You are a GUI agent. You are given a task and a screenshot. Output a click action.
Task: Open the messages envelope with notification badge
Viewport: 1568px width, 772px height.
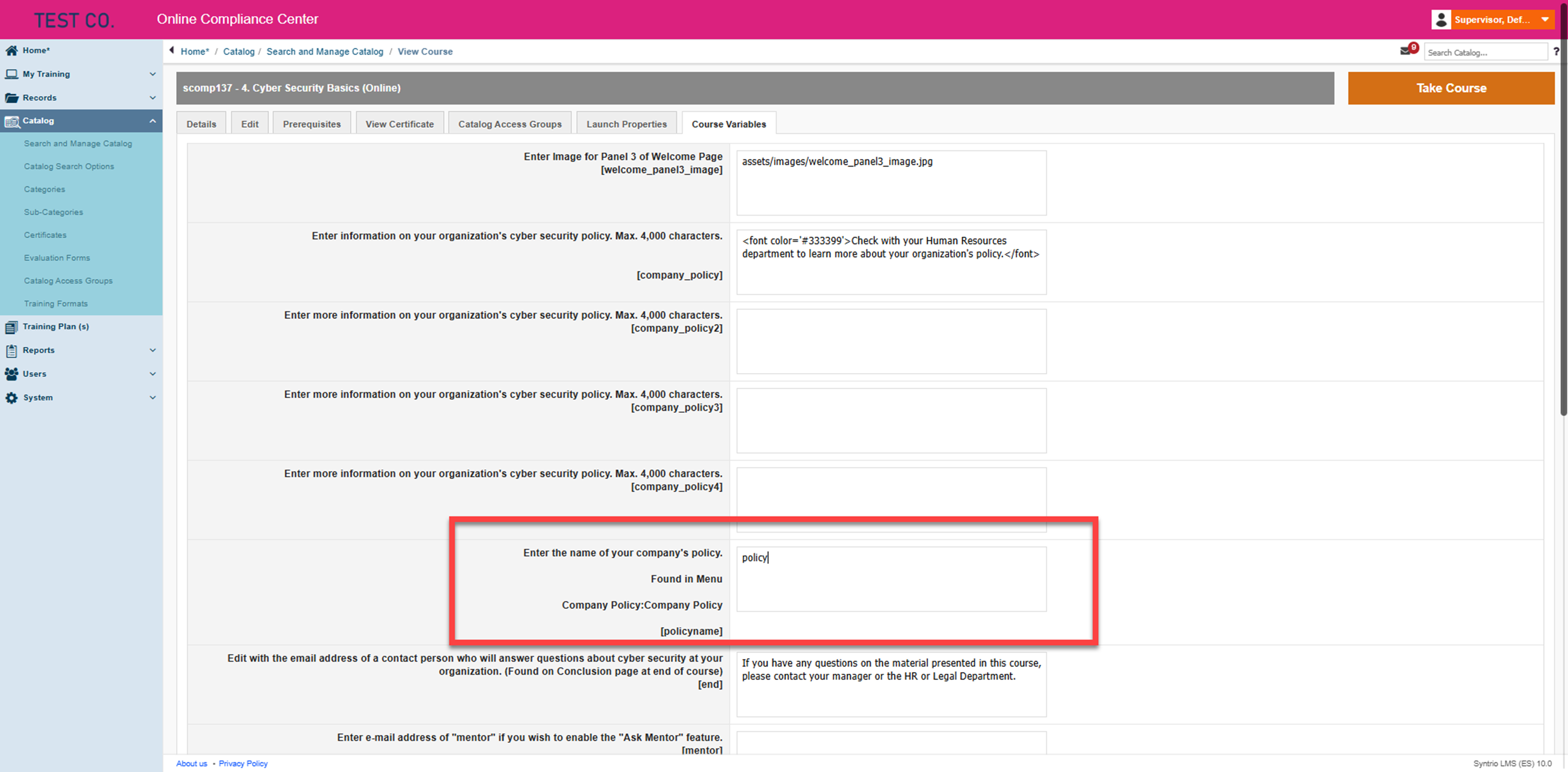click(x=1405, y=51)
